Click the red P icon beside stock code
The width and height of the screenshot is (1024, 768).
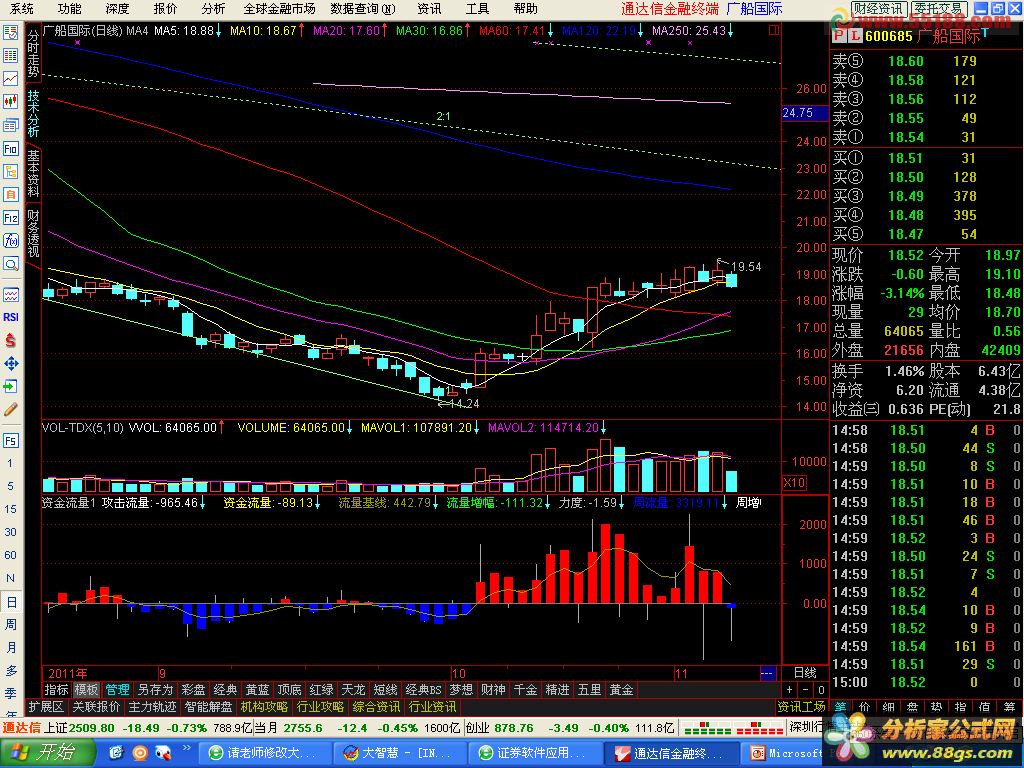[x=838, y=36]
